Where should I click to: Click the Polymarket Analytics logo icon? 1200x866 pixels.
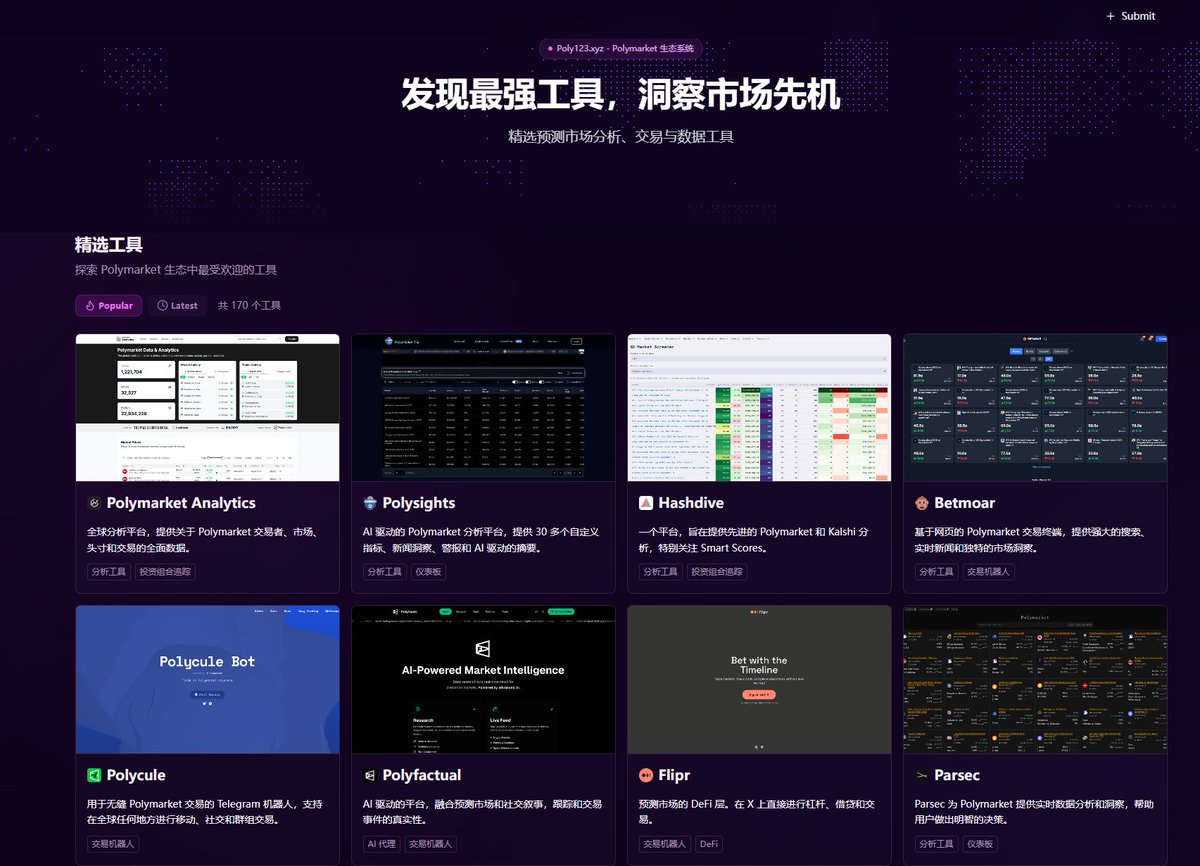[94, 503]
